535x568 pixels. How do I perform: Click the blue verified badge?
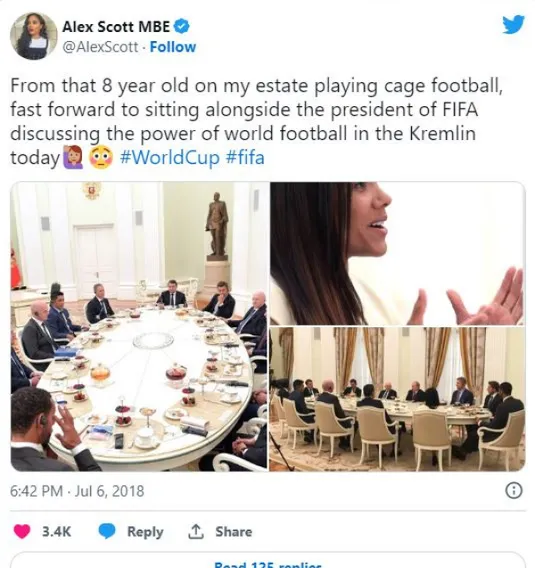181,27
